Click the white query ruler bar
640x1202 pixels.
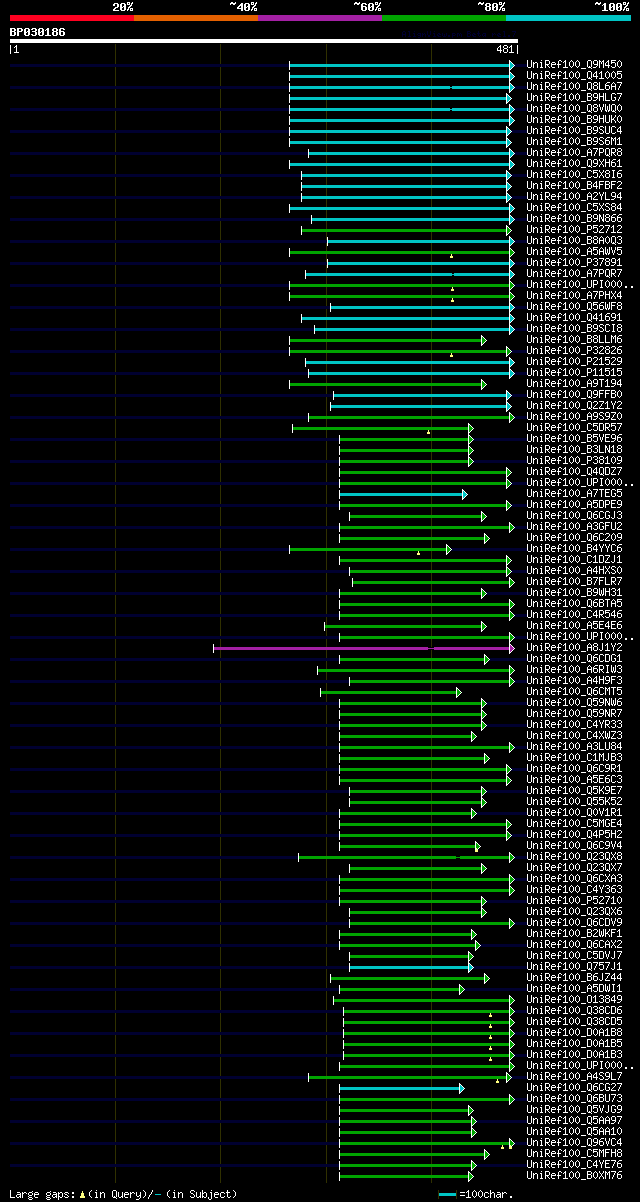pos(264,41)
